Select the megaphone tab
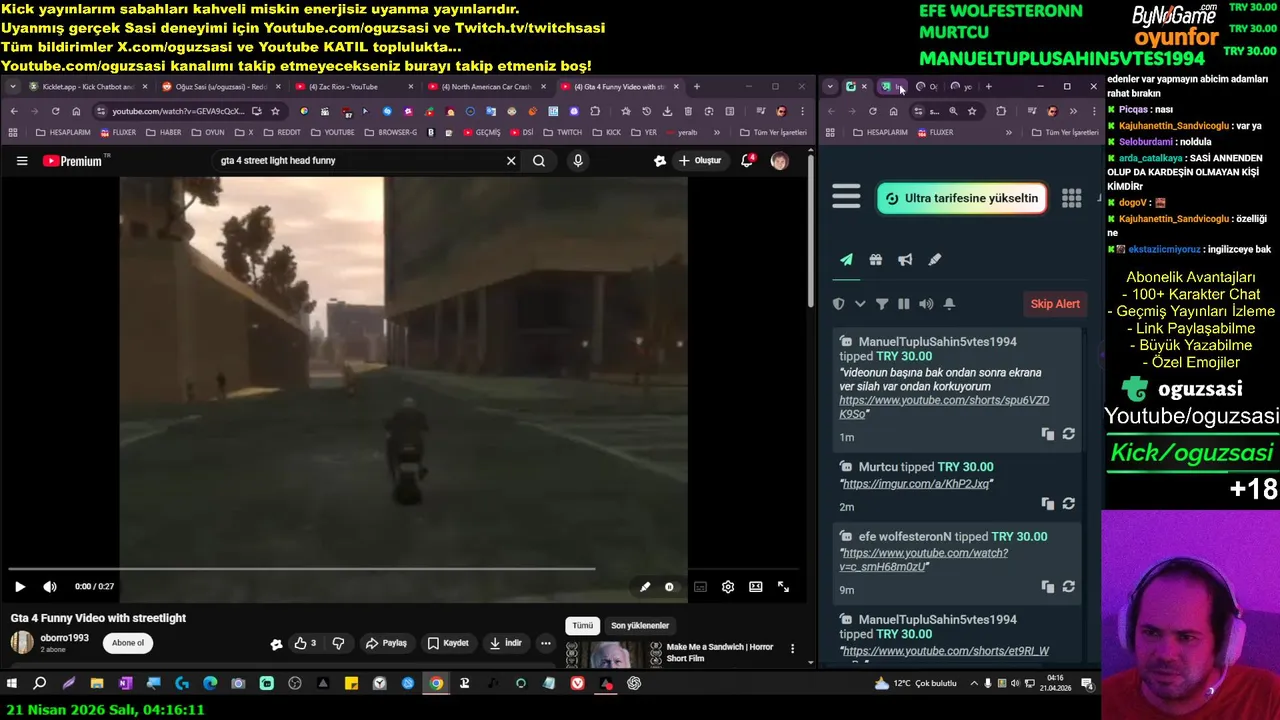1280x720 pixels. click(x=905, y=260)
